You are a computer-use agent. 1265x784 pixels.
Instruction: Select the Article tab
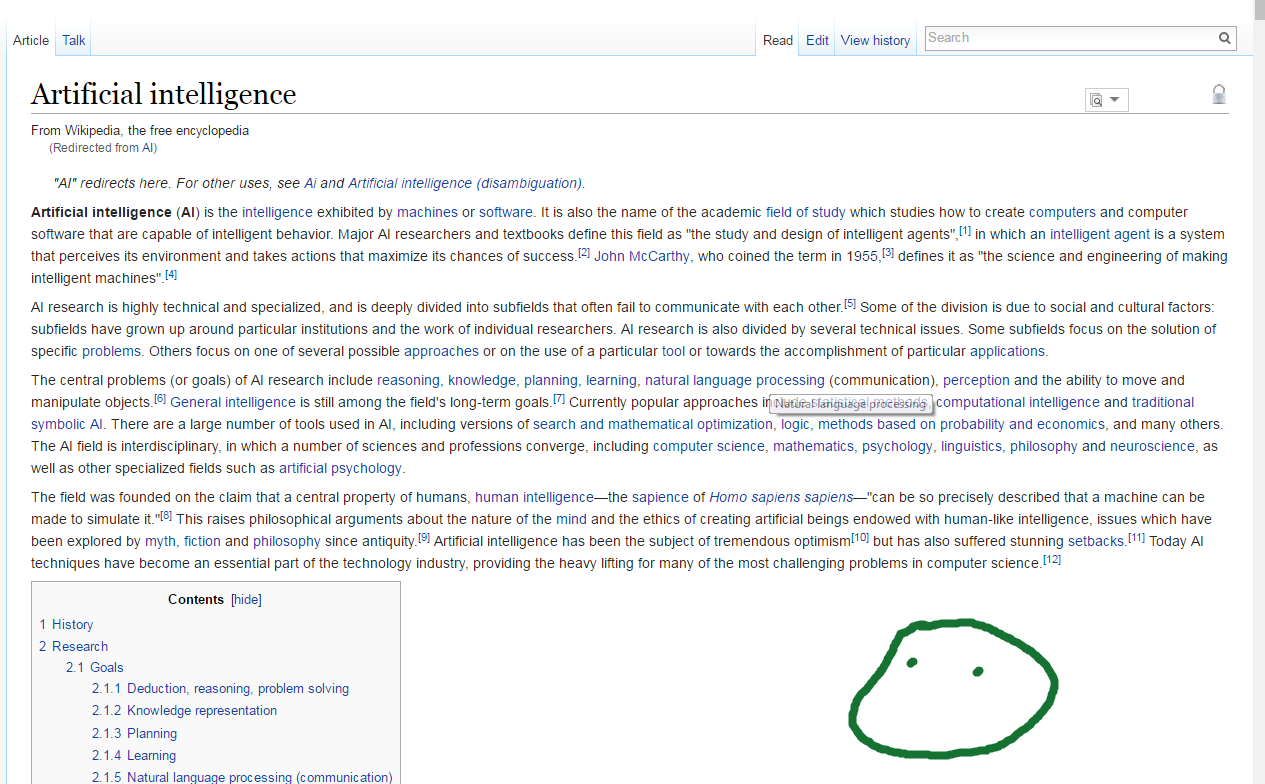coord(31,41)
